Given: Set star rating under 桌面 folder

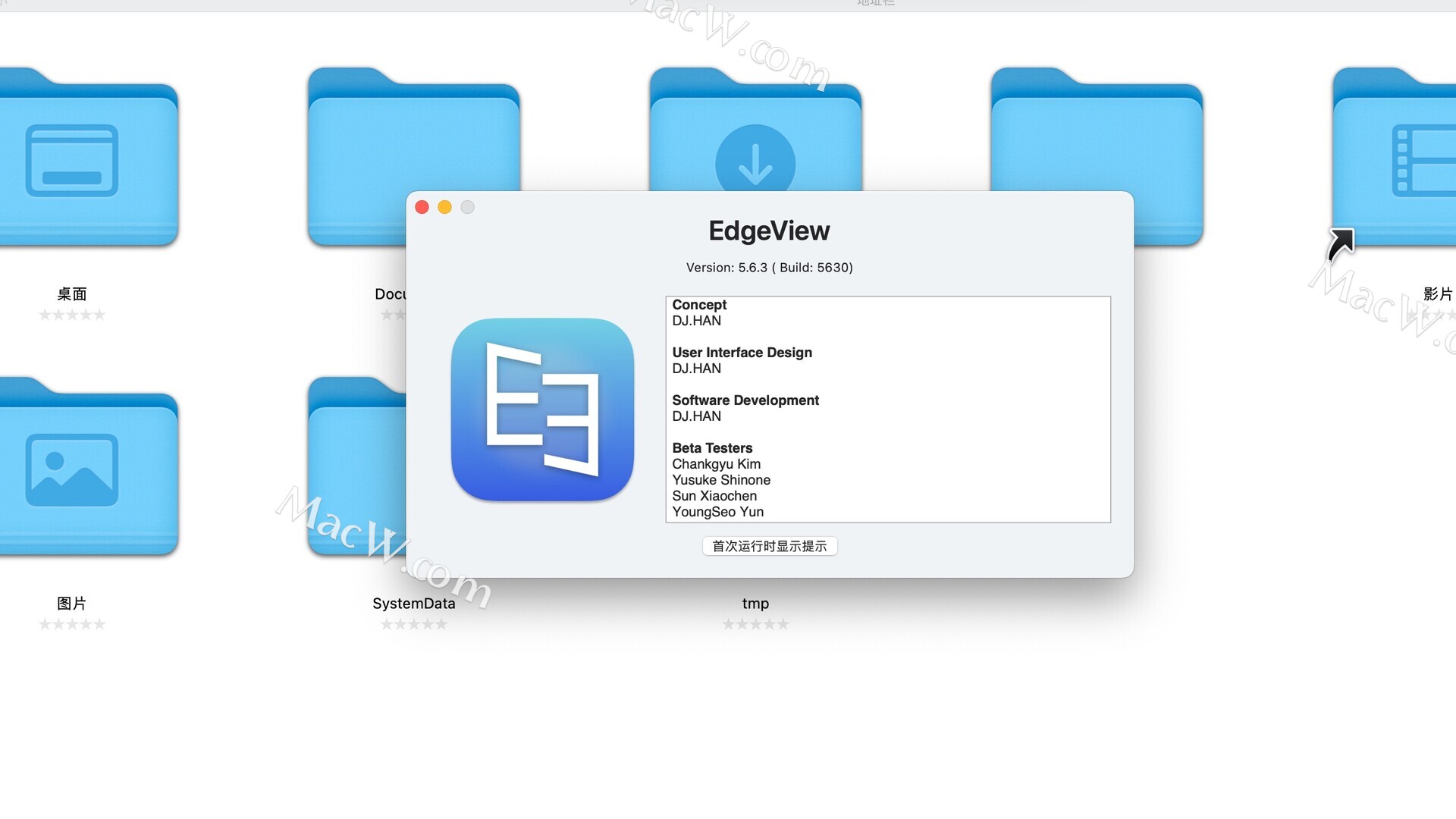Looking at the screenshot, I should [x=72, y=315].
